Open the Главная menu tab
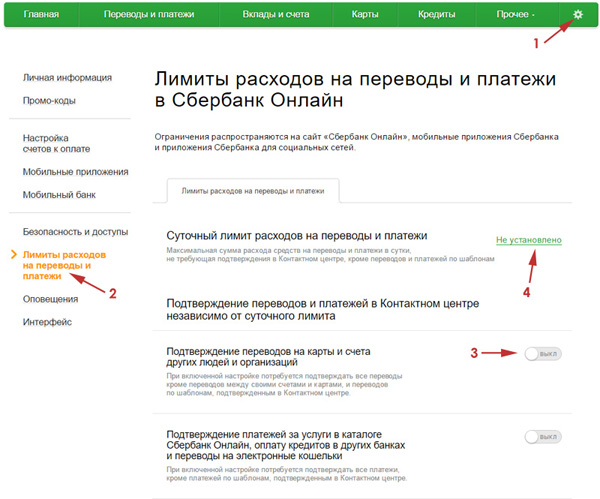600x499 pixels. [x=41, y=15]
